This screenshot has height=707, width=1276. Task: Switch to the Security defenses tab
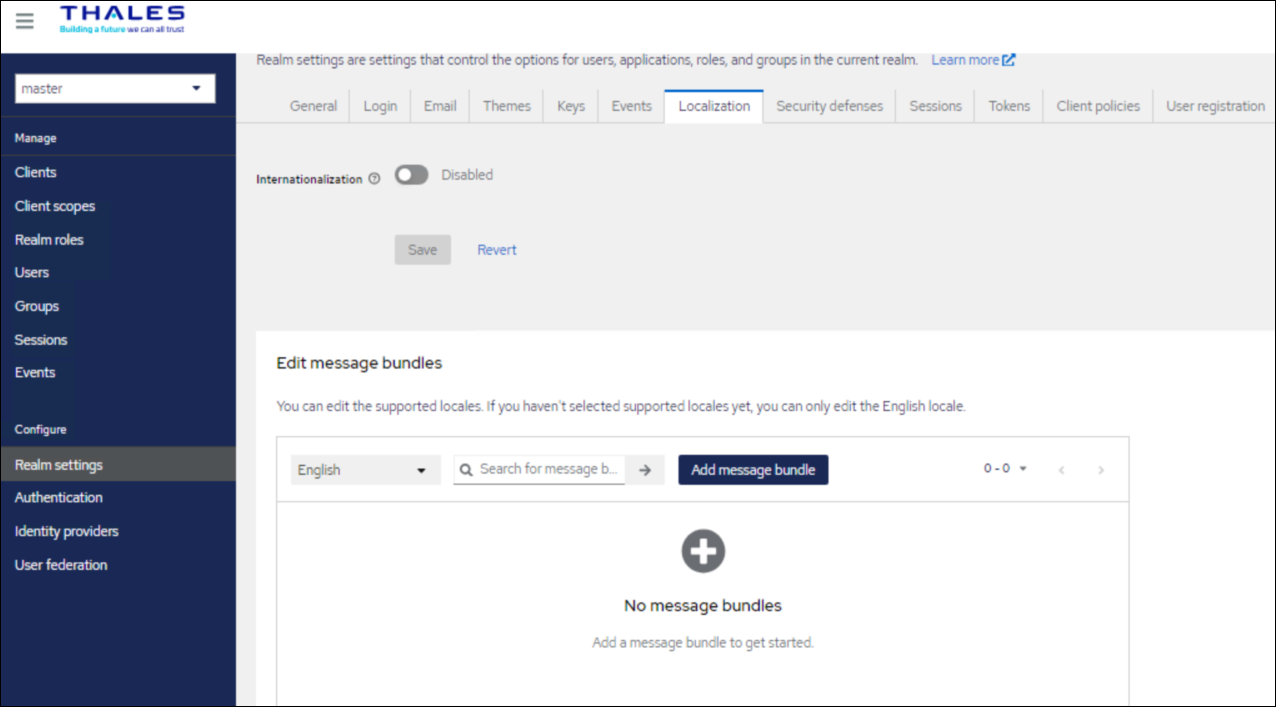pyautogui.click(x=829, y=106)
